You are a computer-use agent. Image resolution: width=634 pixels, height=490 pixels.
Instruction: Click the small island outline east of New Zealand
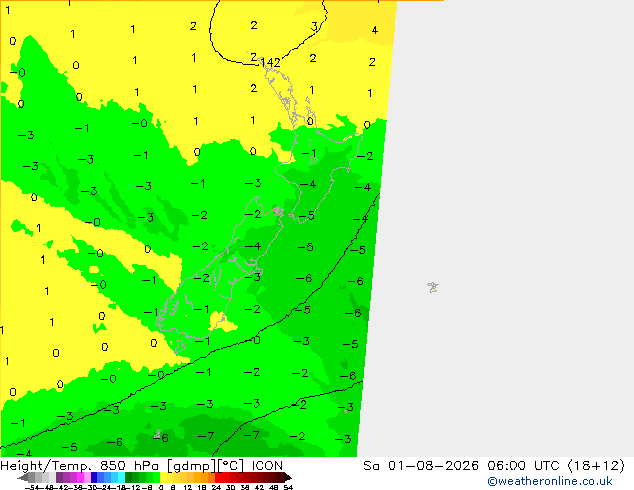[x=433, y=287]
